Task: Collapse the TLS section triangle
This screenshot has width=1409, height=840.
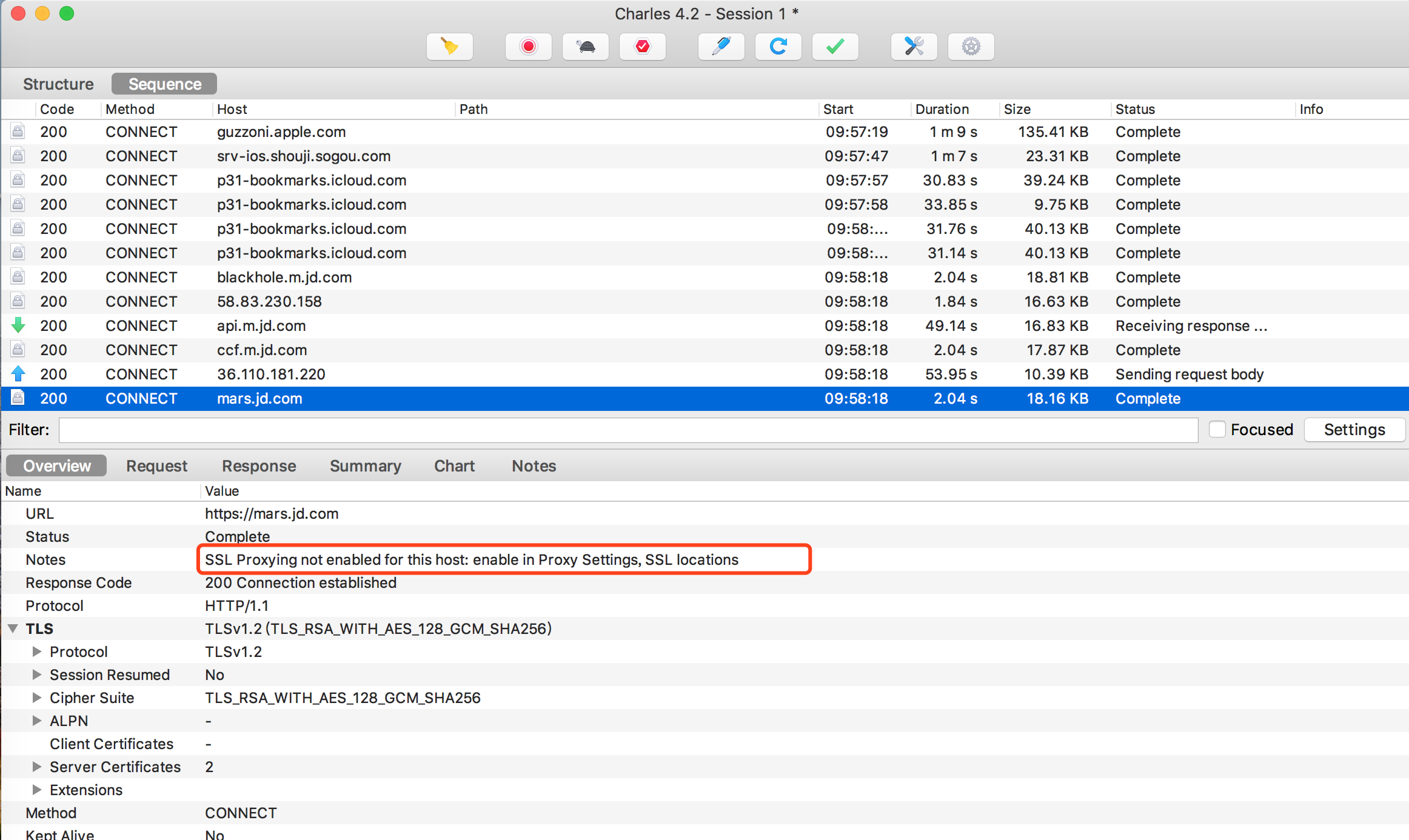Action: click(13, 628)
